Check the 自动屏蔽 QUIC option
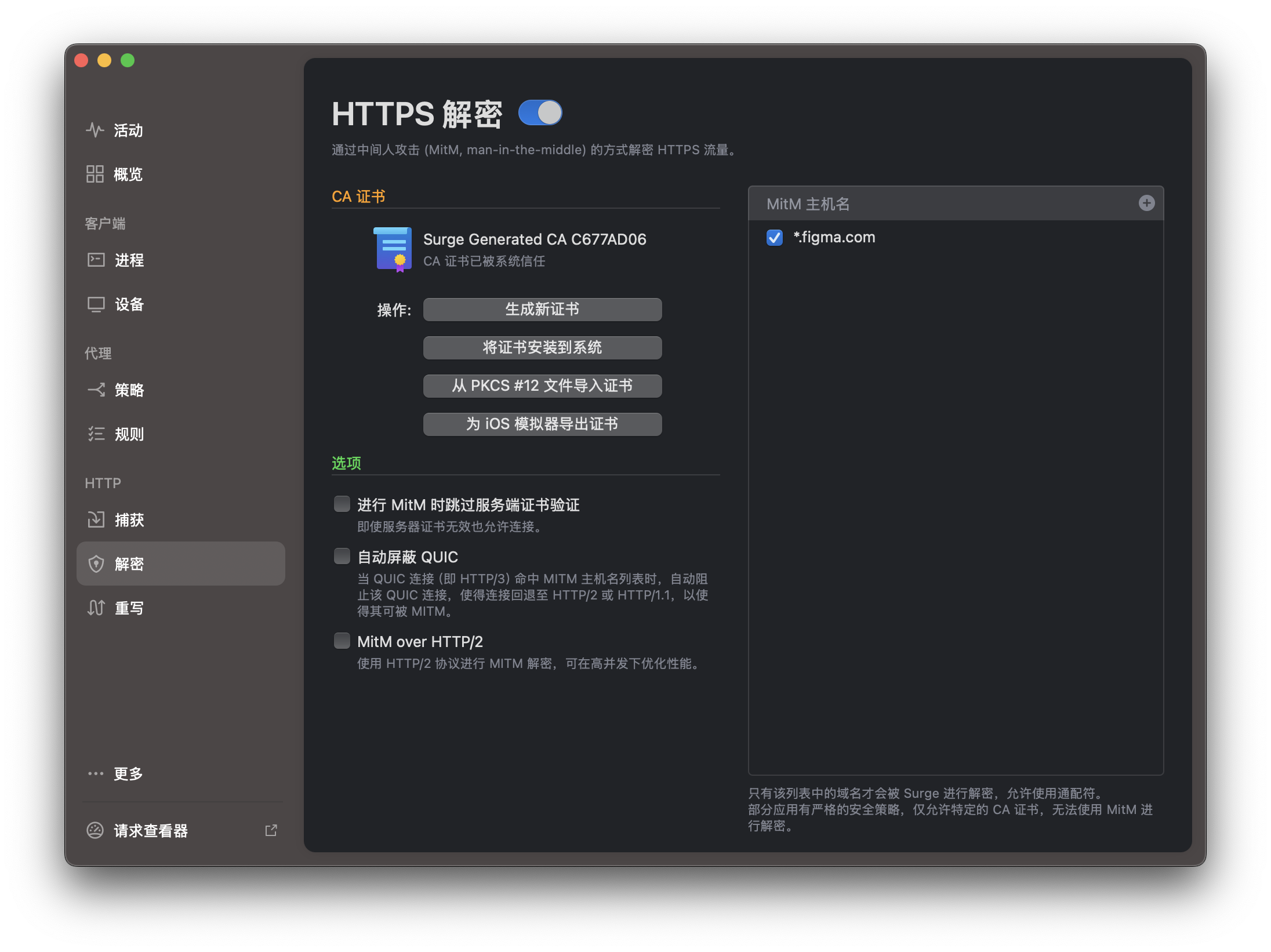Image resolution: width=1271 pixels, height=952 pixels. 342,556
